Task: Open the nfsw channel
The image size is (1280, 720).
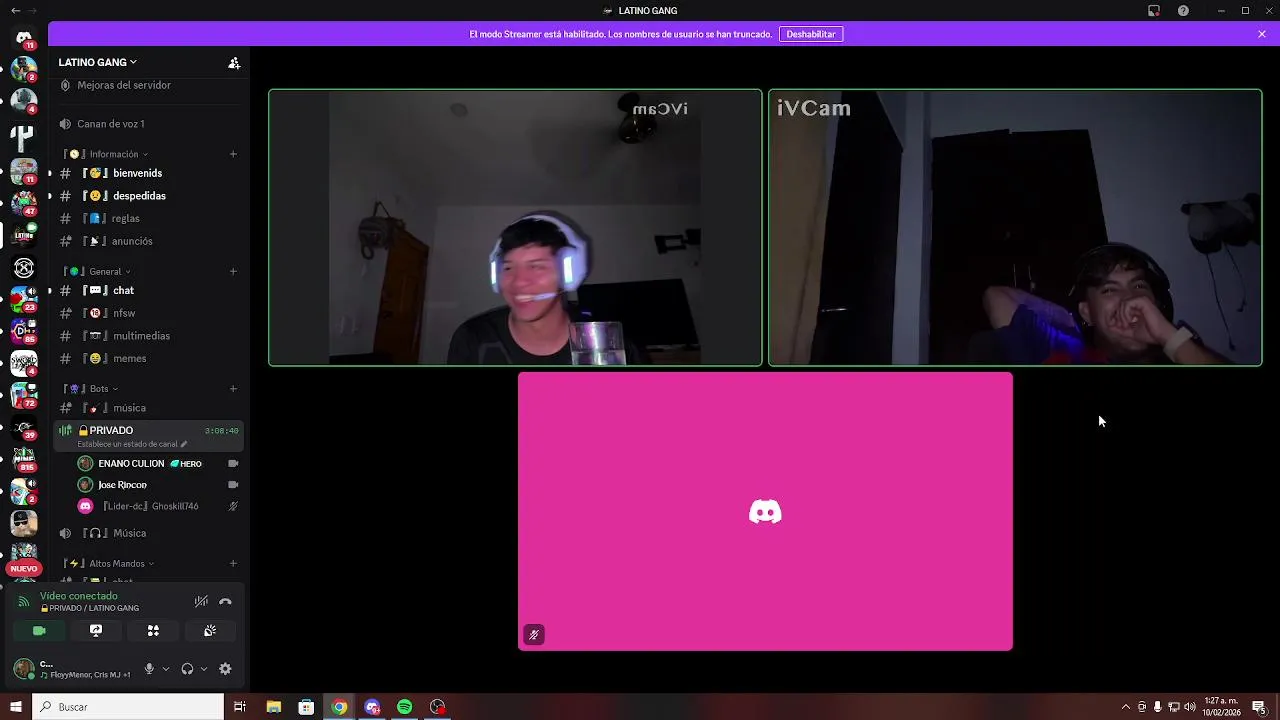Action: 148,313
